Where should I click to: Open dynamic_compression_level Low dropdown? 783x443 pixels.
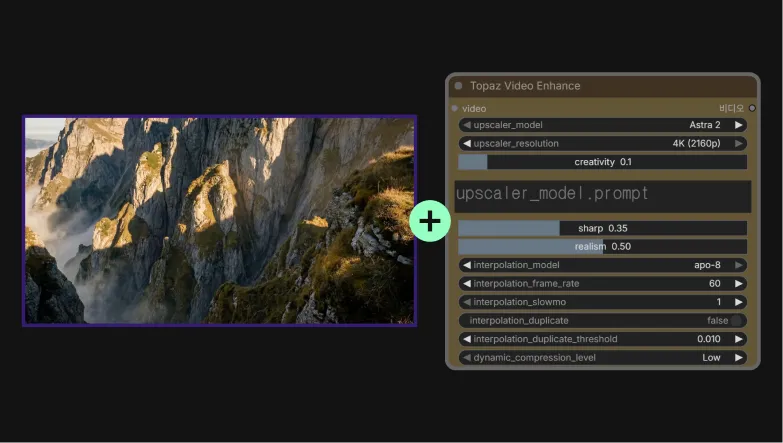[x=603, y=358]
